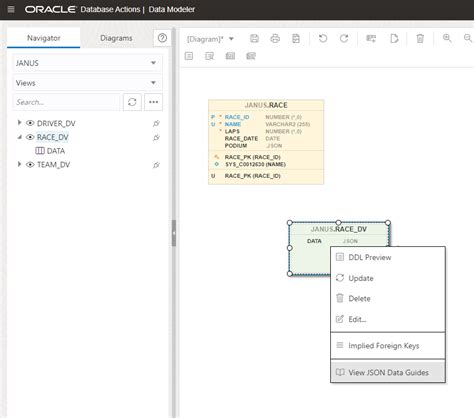This screenshot has width=474, height=418.
Task: Choose Implied Foreign Keys menu entry
Action: 388,346
